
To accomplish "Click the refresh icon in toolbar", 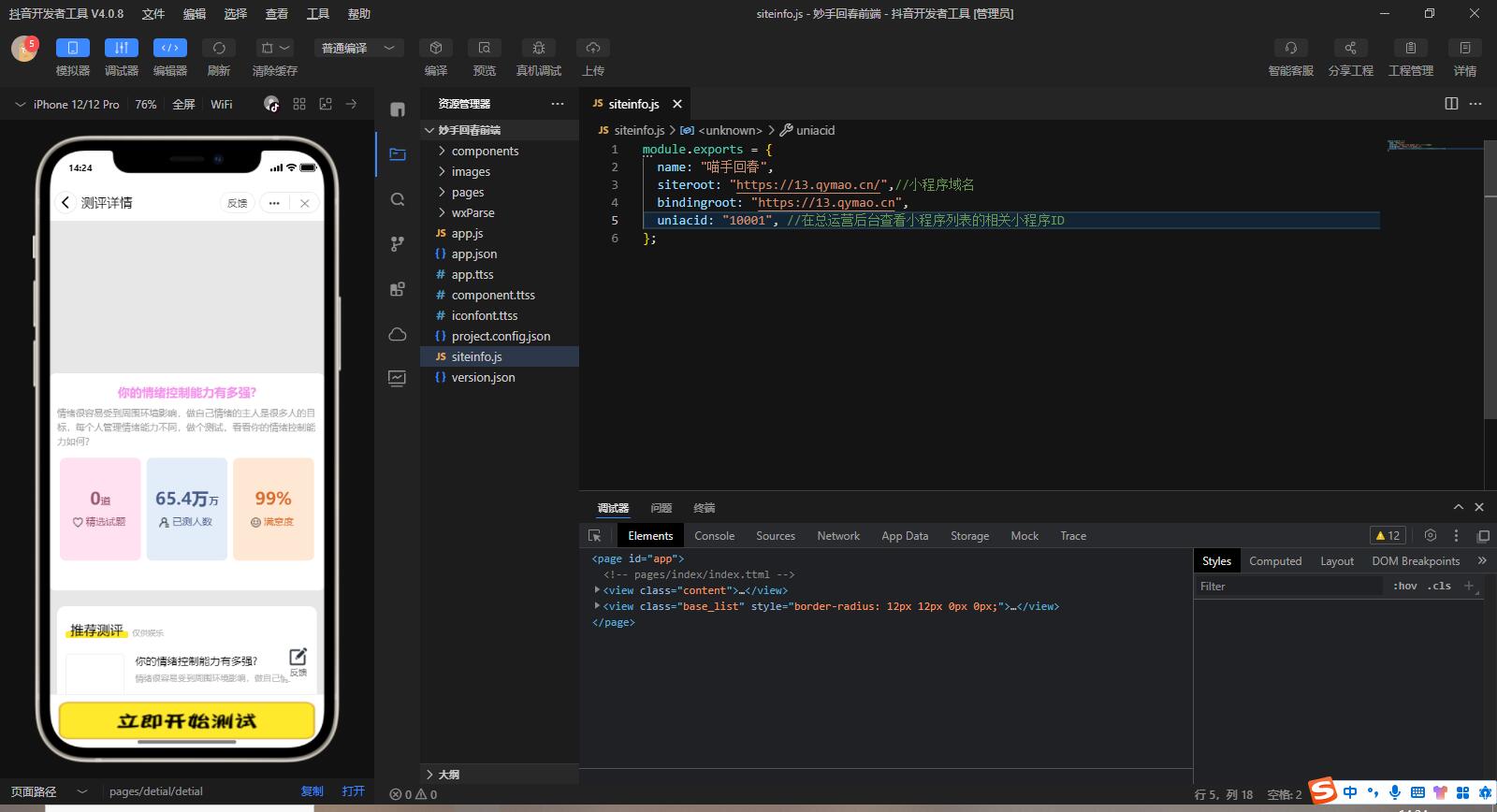I will click(x=218, y=48).
